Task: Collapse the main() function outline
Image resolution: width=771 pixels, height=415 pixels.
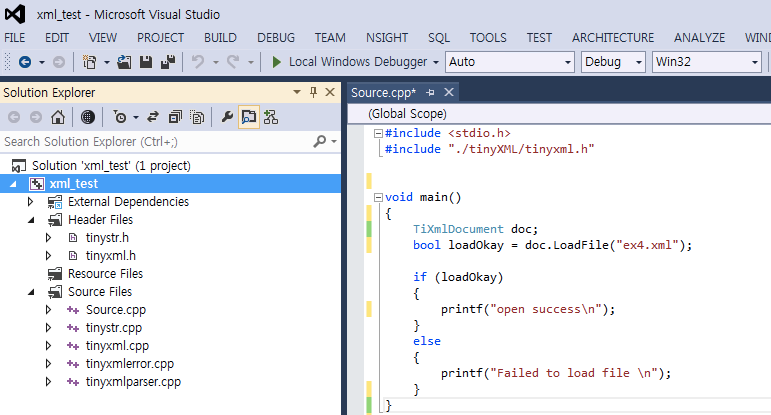Action: point(378,198)
